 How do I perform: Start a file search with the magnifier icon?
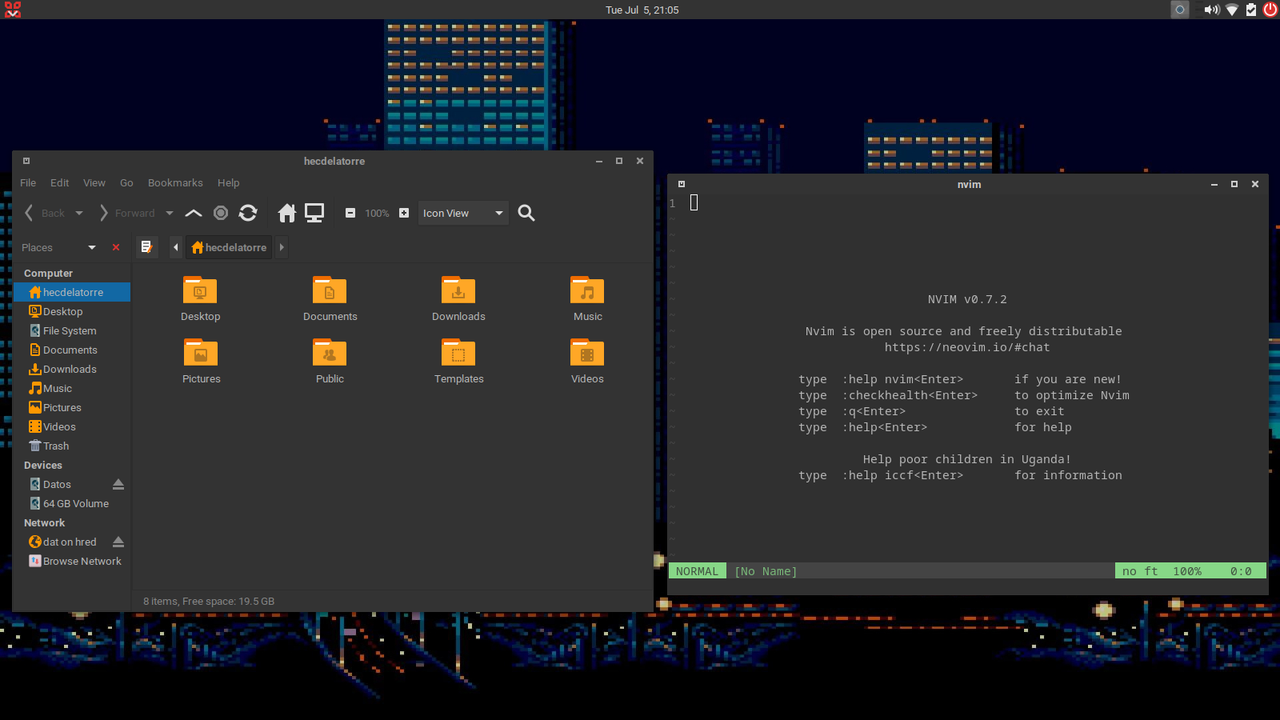[526, 212]
